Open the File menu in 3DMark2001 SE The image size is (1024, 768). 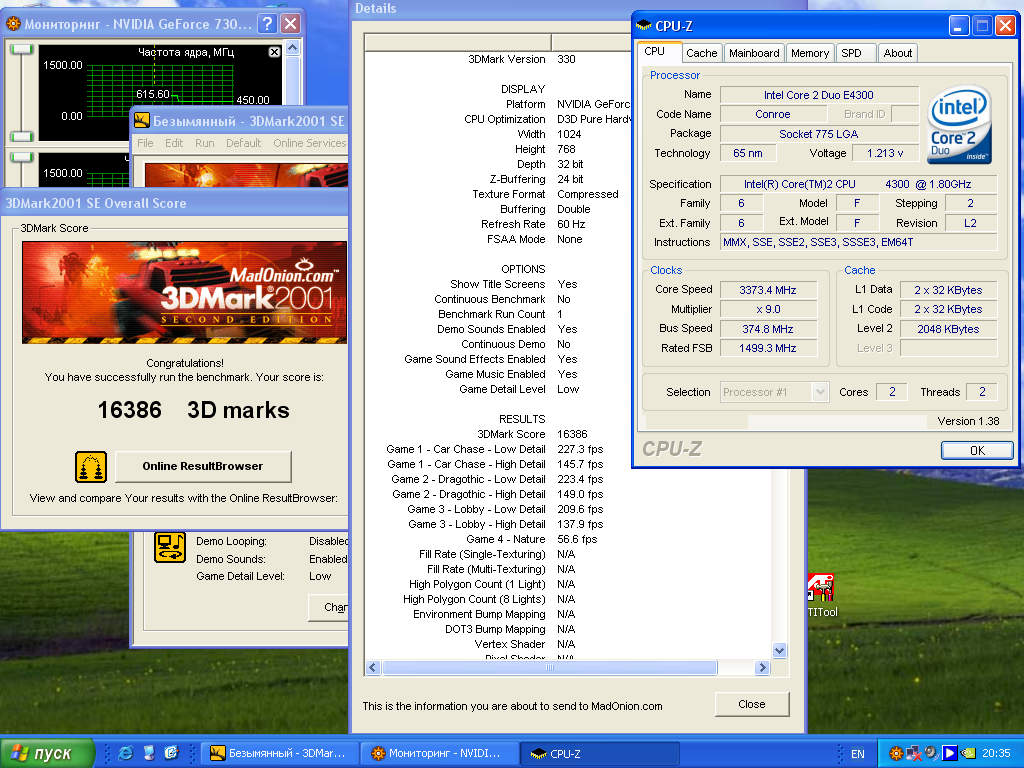pos(146,143)
